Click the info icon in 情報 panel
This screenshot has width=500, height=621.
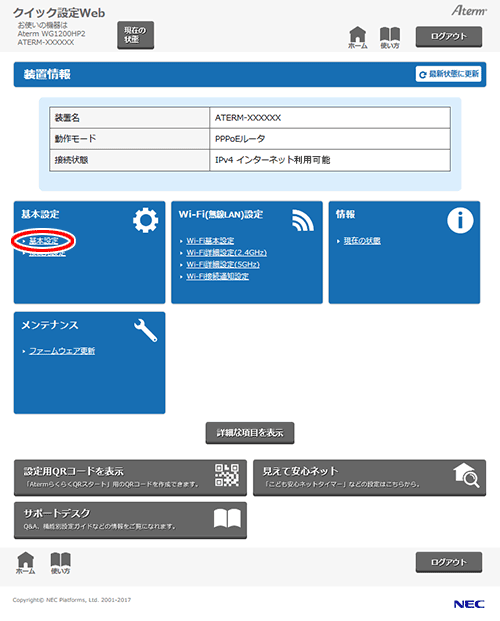(460, 220)
